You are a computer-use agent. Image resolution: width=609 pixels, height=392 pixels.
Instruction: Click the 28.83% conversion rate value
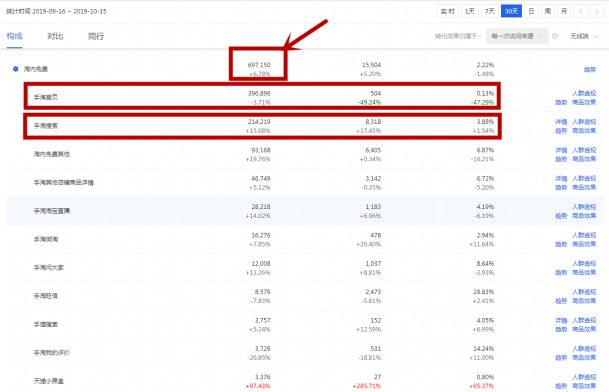(484, 292)
